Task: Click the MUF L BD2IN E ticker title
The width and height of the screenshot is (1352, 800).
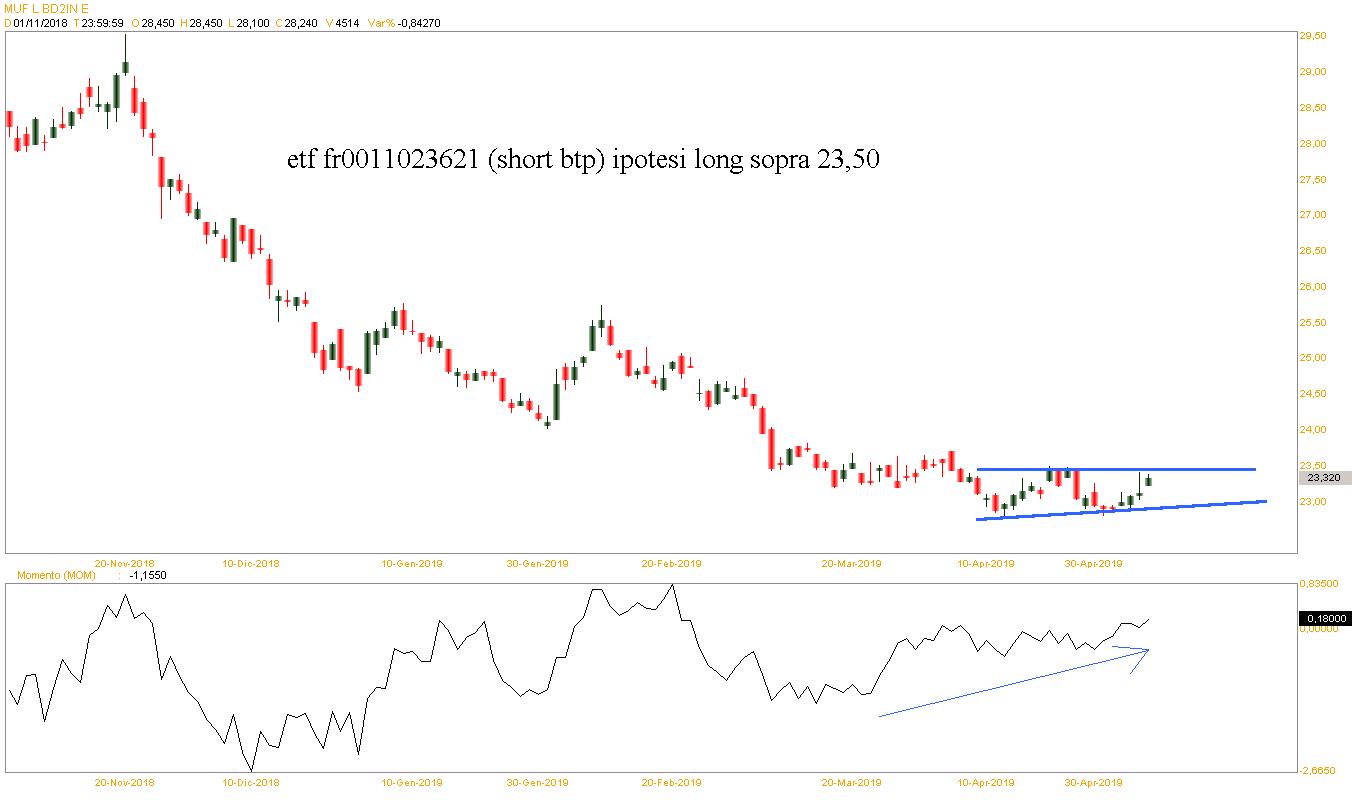Action: (x=45, y=8)
